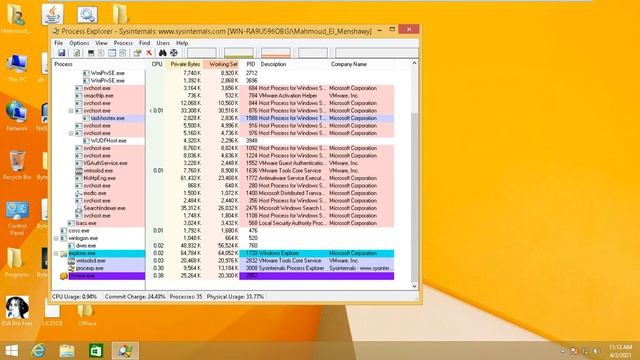
Task: Toggle the Show Lower Pane toolbar icon
Action: [112, 53]
